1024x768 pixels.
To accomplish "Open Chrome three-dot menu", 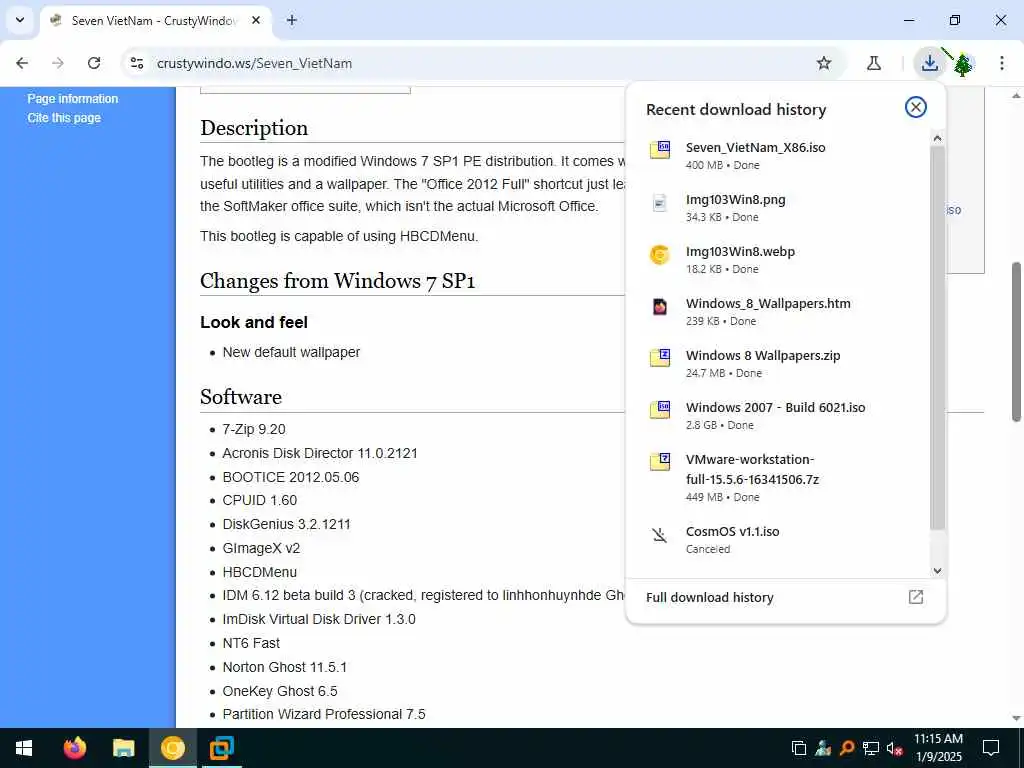I will click(x=1002, y=63).
